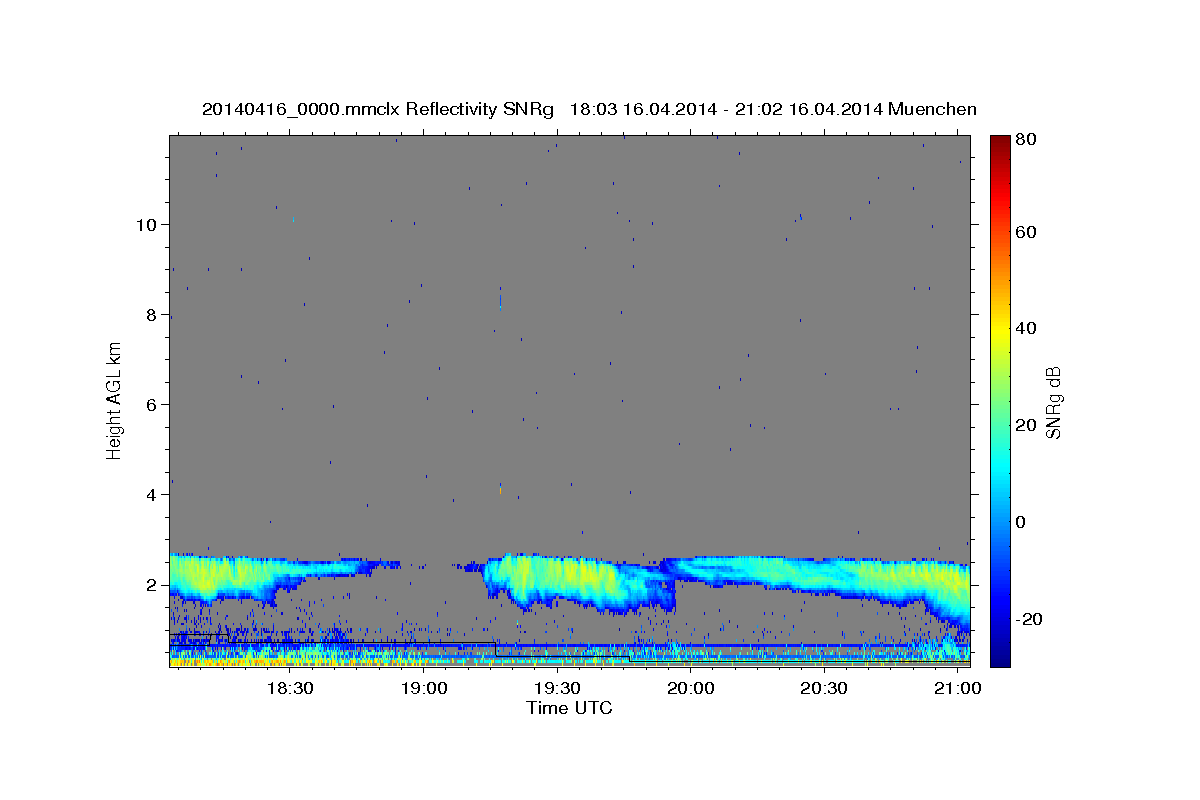1200x800 pixels.
Task: Click the 21:00 time tick label
Action: click(958, 689)
